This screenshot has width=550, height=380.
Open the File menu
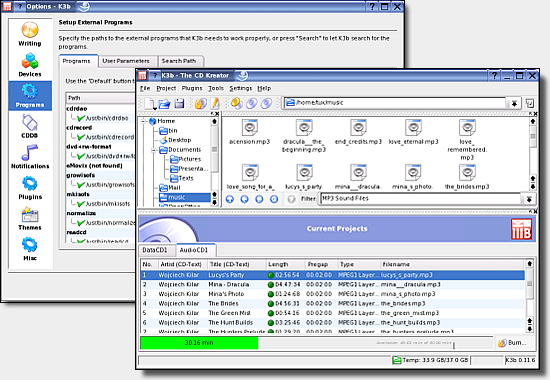point(145,88)
